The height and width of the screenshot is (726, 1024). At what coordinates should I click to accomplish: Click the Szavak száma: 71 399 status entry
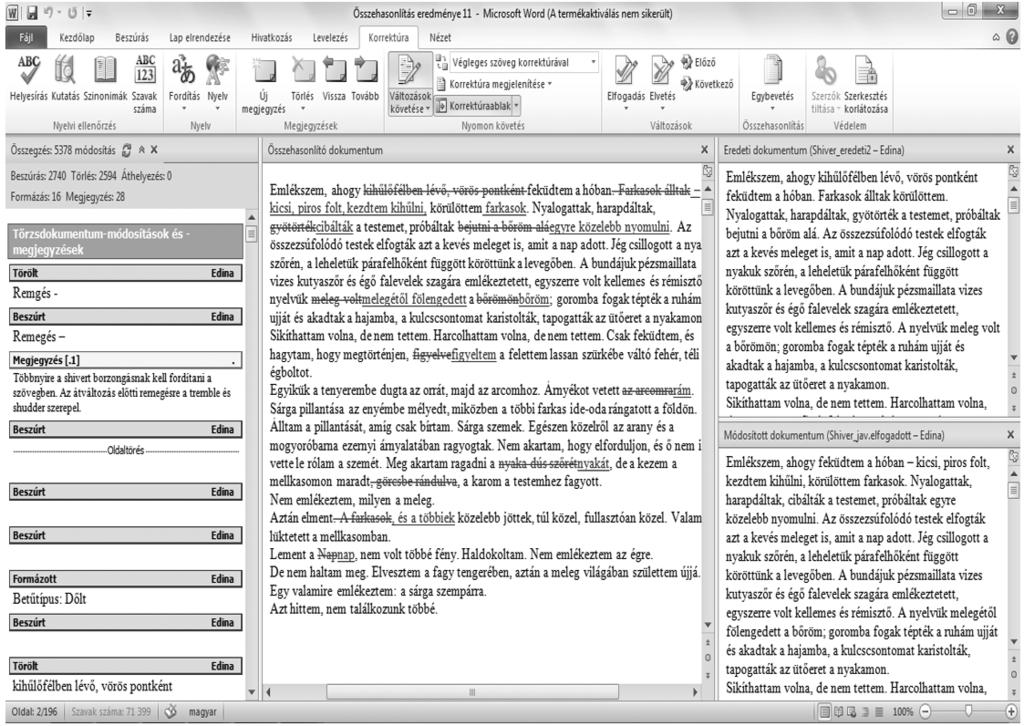pyautogui.click(x=111, y=712)
